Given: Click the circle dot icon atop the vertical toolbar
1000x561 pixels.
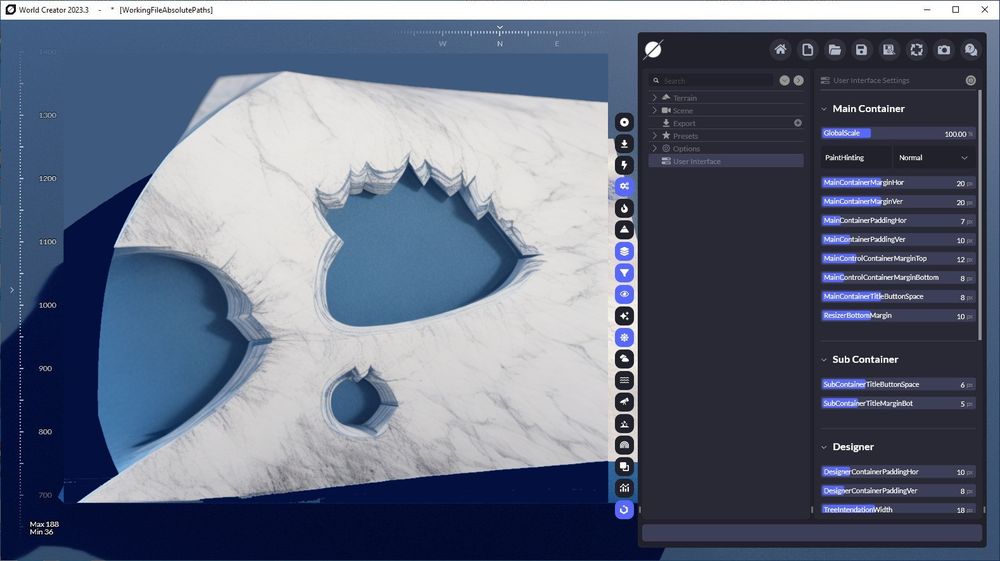Looking at the screenshot, I should point(624,122).
